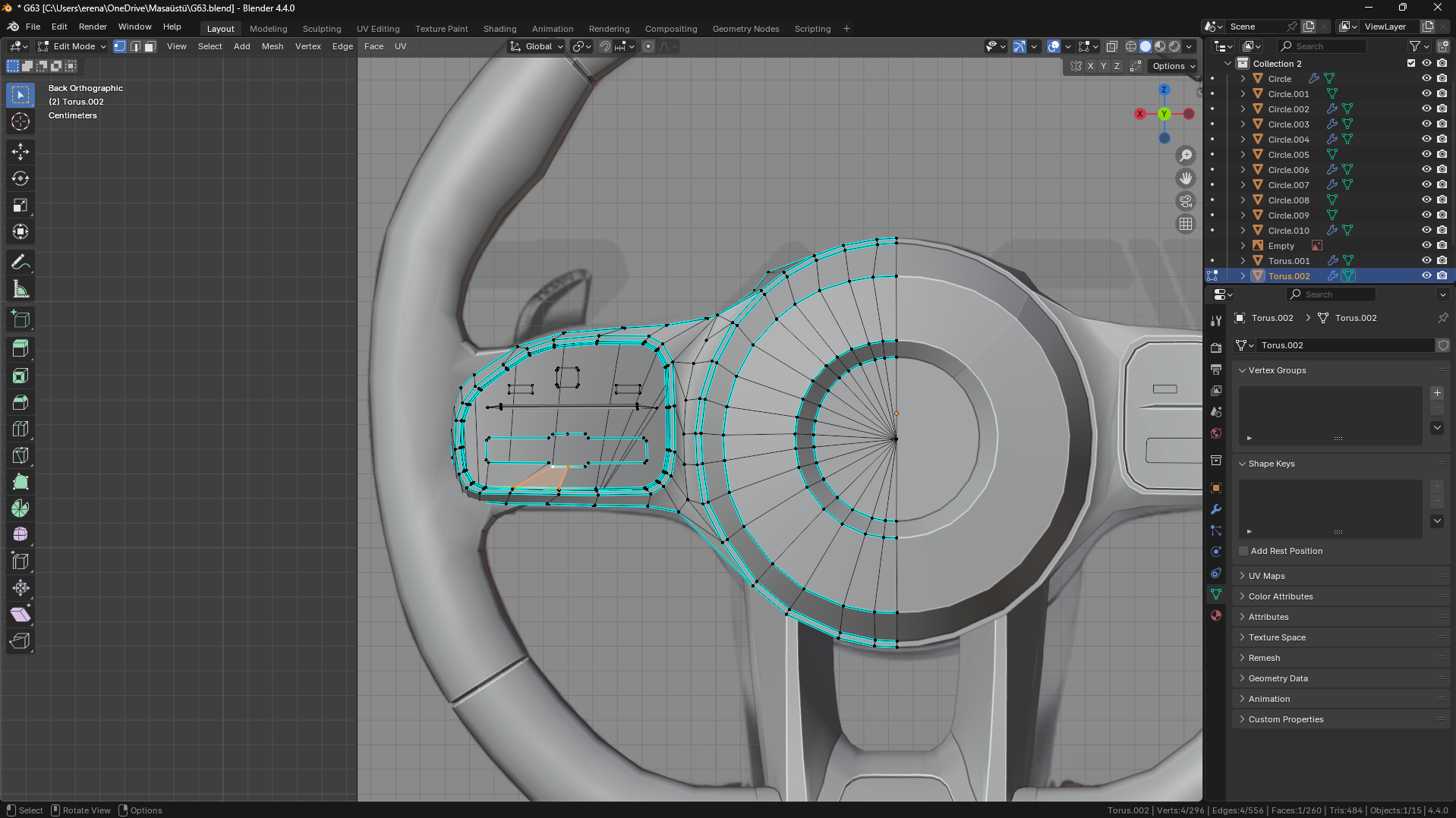Open the Edit Mode dropdown
This screenshot has height=818, width=1456.
pos(73,46)
